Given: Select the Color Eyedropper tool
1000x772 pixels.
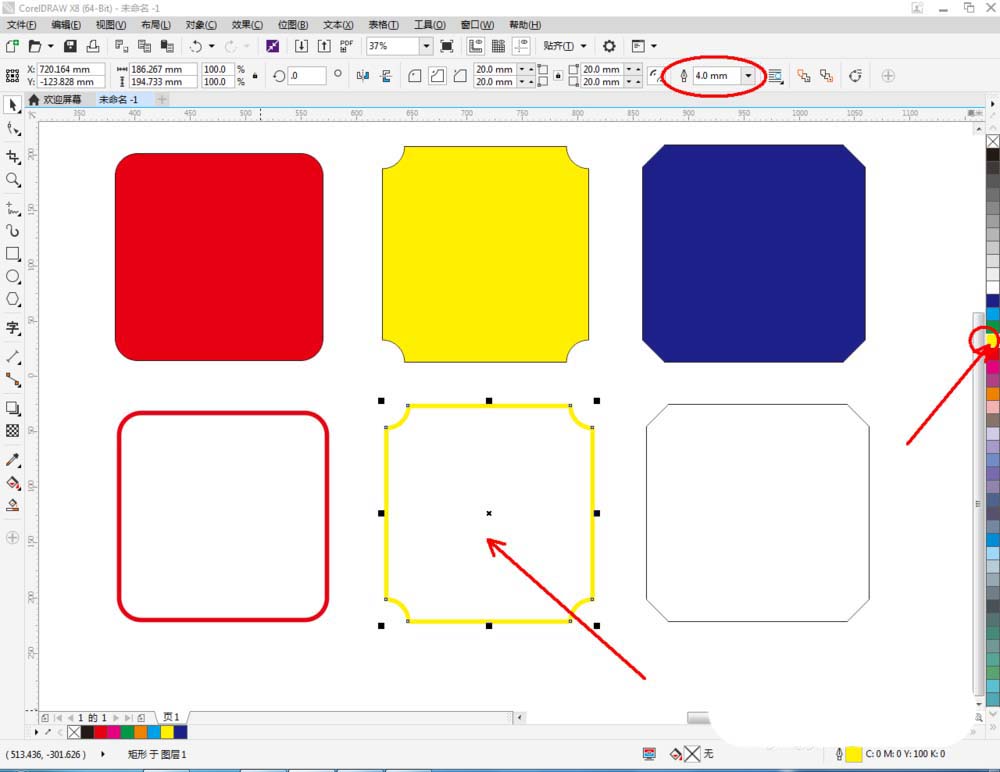Looking at the screenshot, I should pos(12,459).
